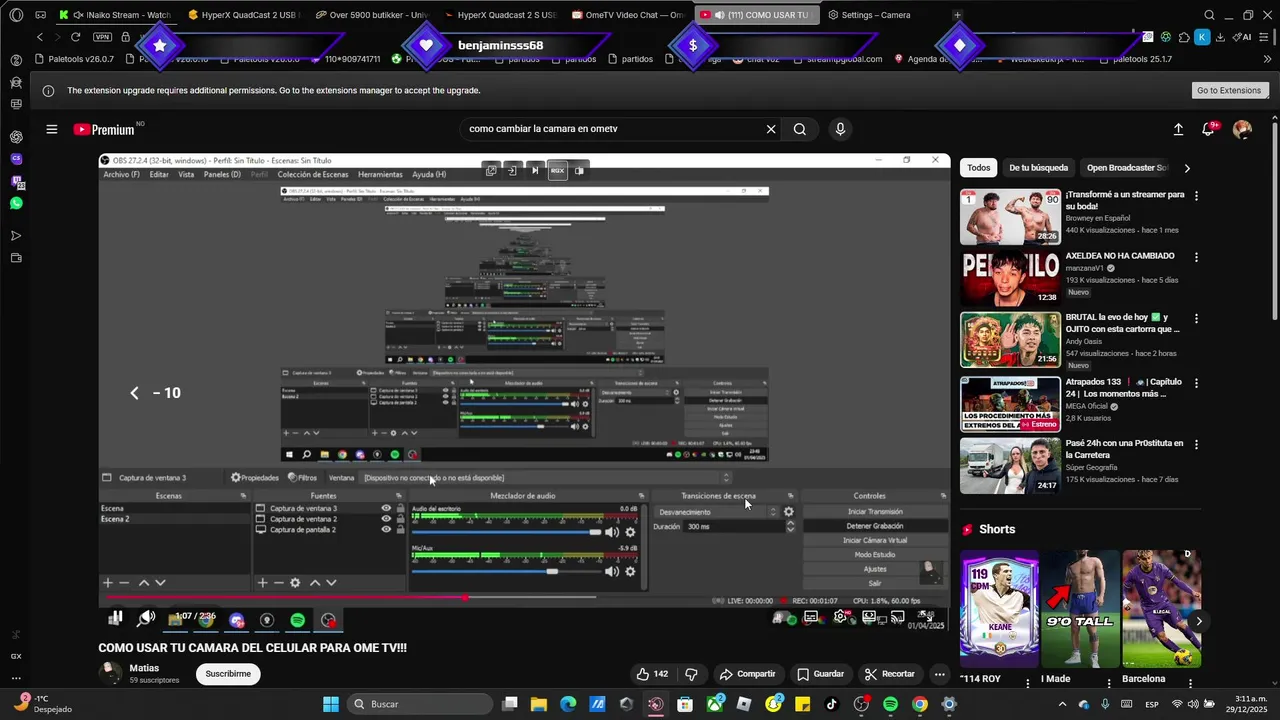This screenshot has width=1280, height=720.
Task: Rewind ten seconds using the left arrow
Action: click(x=135, y=393)
